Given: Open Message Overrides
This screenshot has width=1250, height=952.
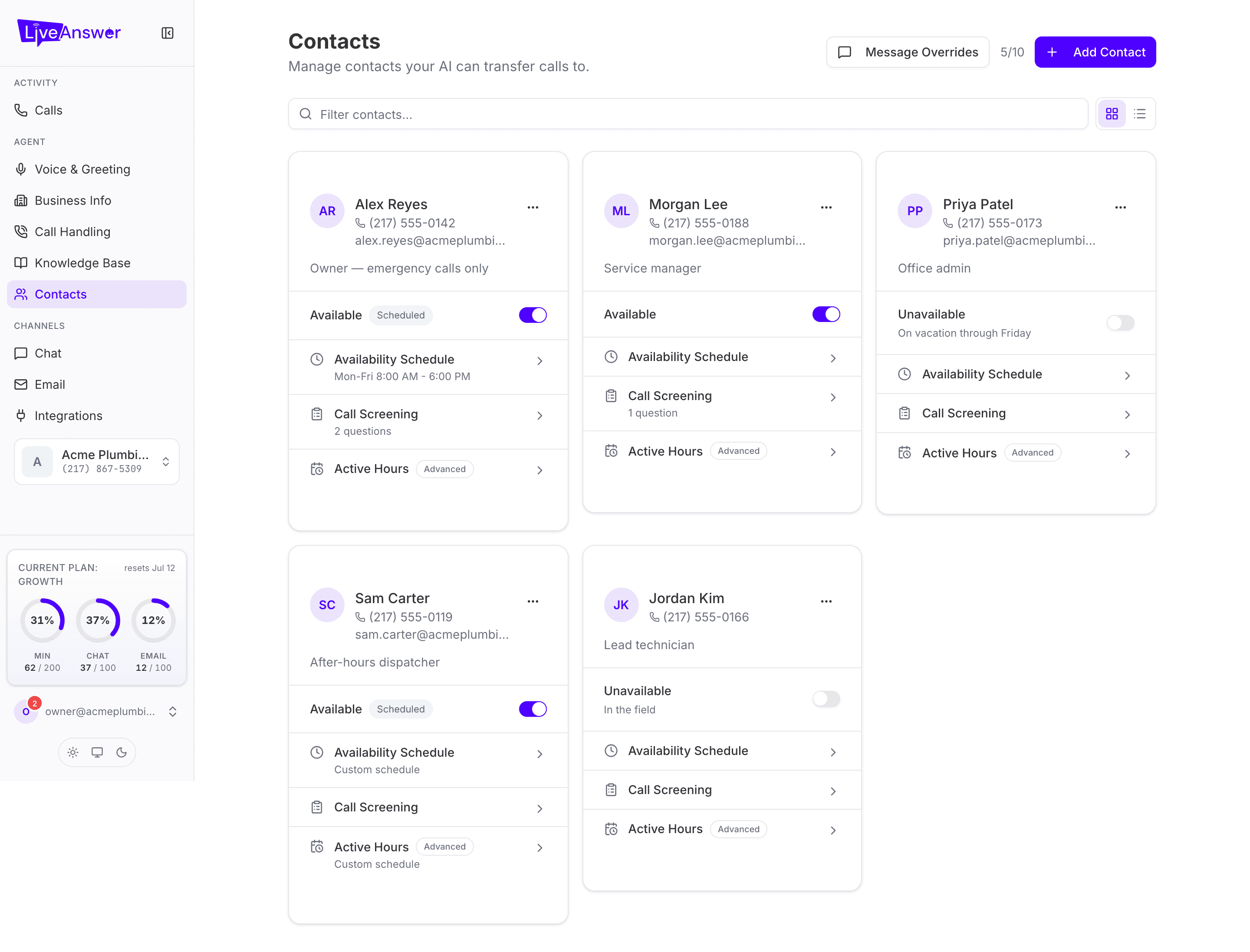Looking at the screenshot, I should point(907,52).
